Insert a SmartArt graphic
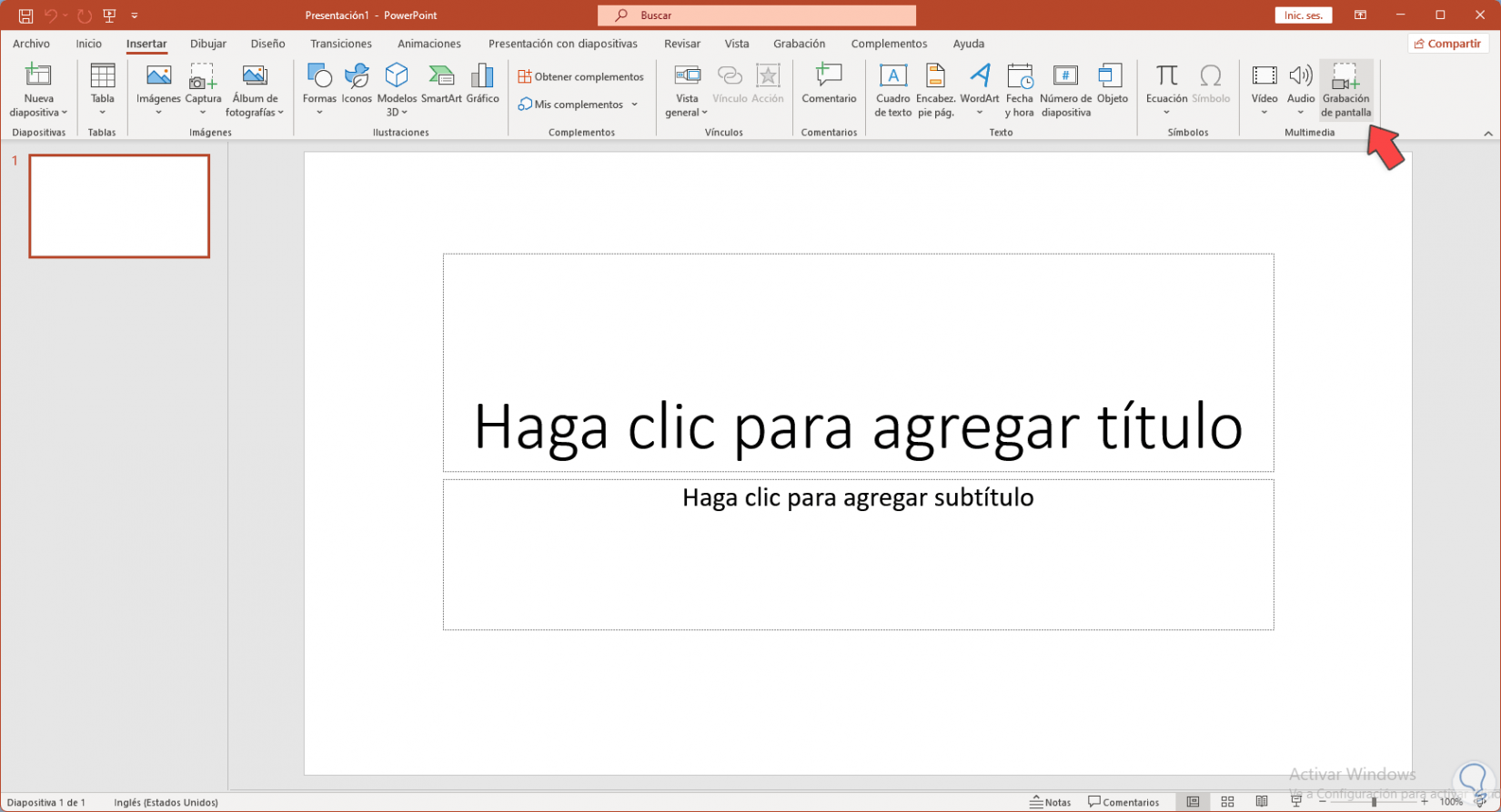The height and width of the screenshot is (812, 1501). coord(441,86)
